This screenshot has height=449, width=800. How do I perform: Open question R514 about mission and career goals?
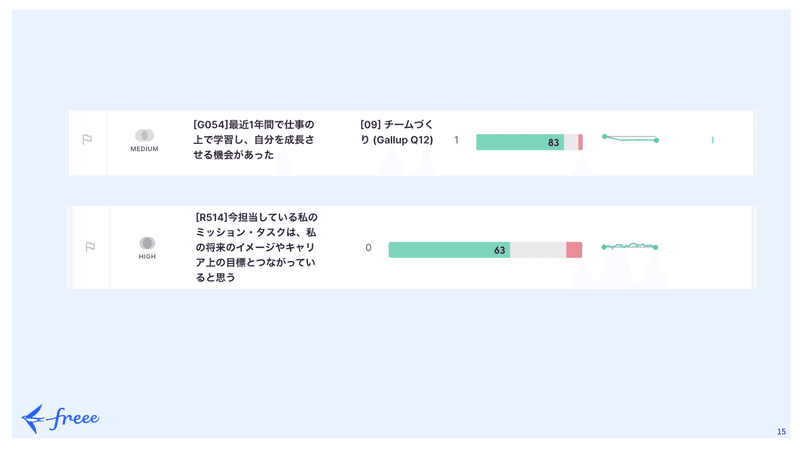(257, 247)
